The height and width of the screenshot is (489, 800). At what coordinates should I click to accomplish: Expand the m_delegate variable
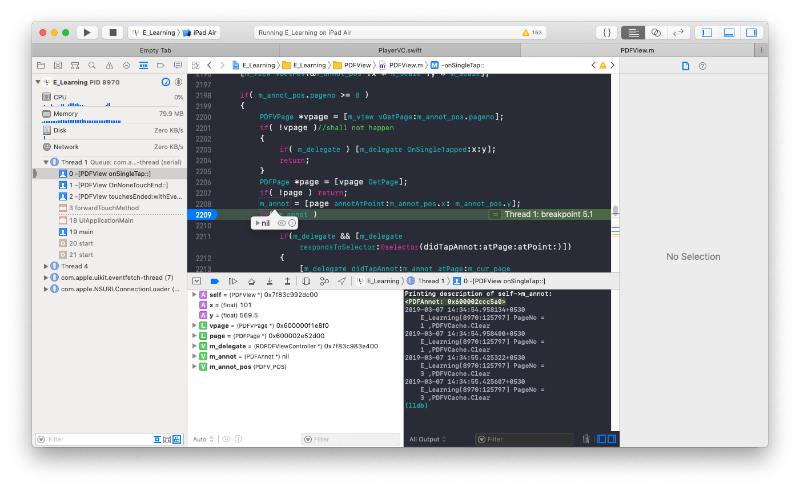[x=194, y=346]
